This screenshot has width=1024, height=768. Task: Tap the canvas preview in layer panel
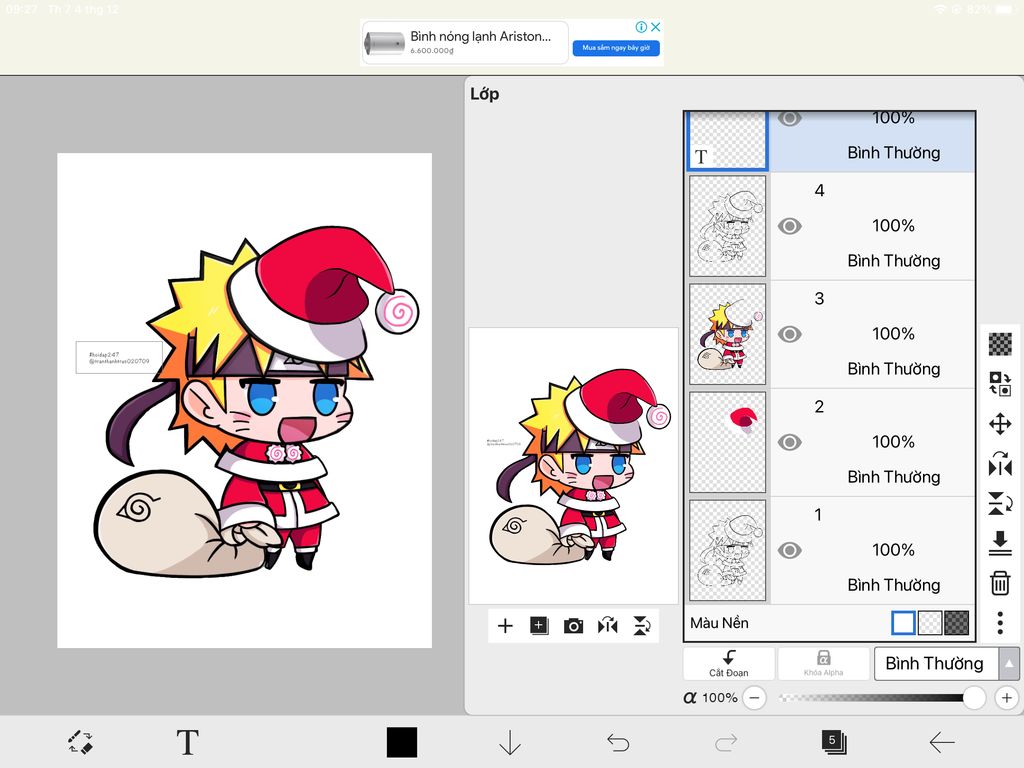click(573, 466)
